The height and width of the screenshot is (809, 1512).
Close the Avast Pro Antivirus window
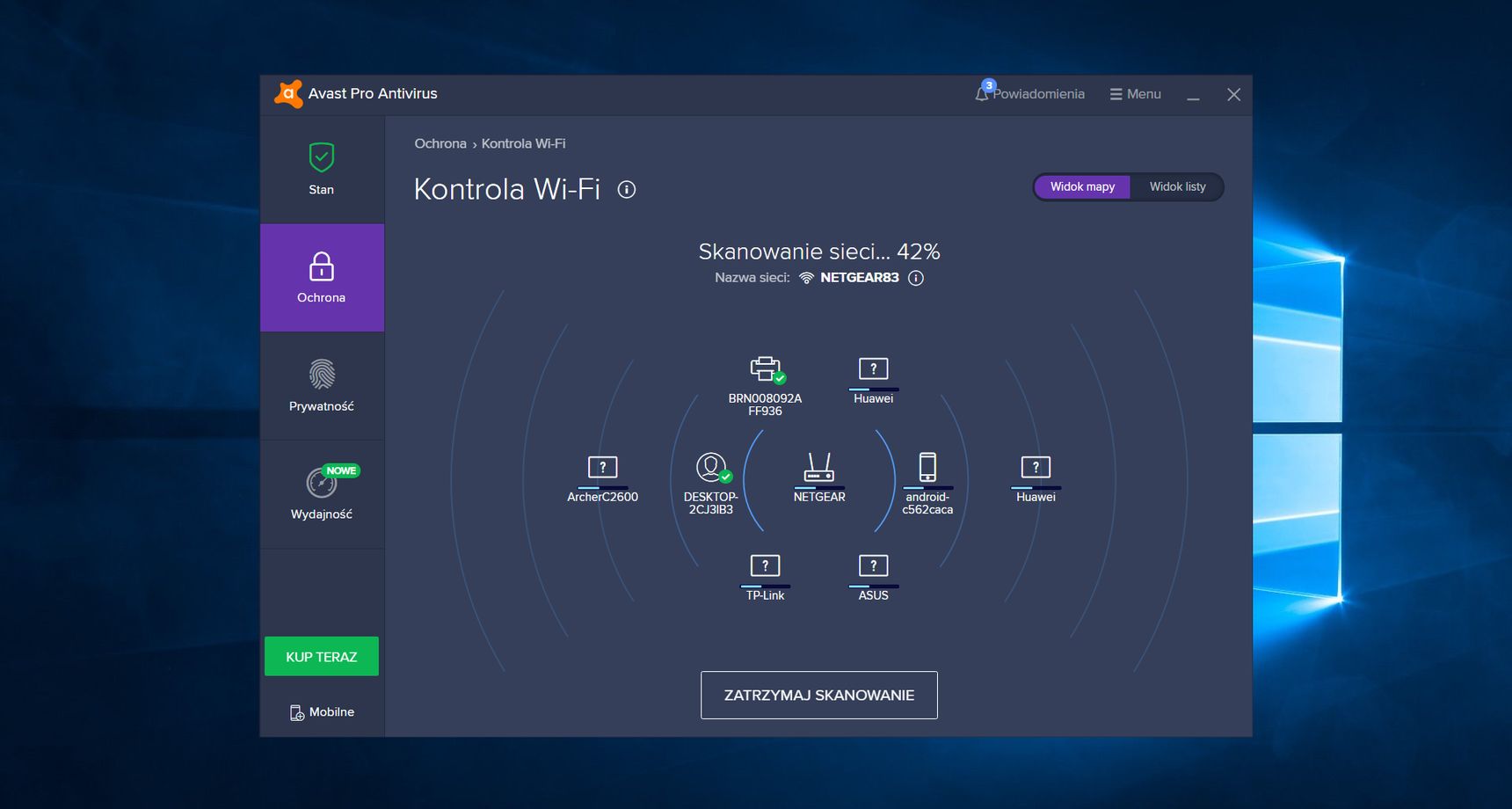tap(1234, 95)
